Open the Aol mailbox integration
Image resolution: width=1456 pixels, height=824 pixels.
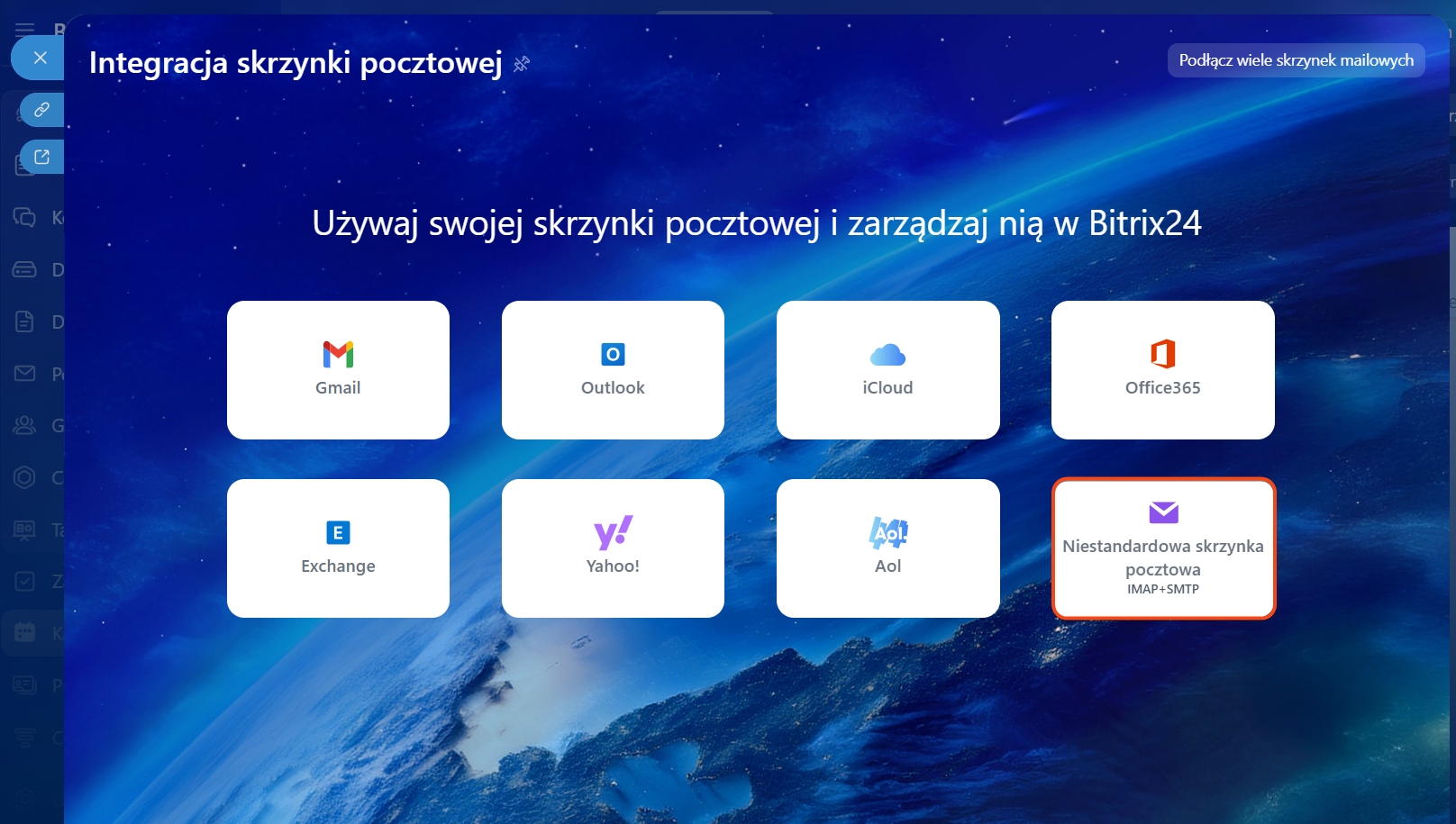(x=887, y=548)
